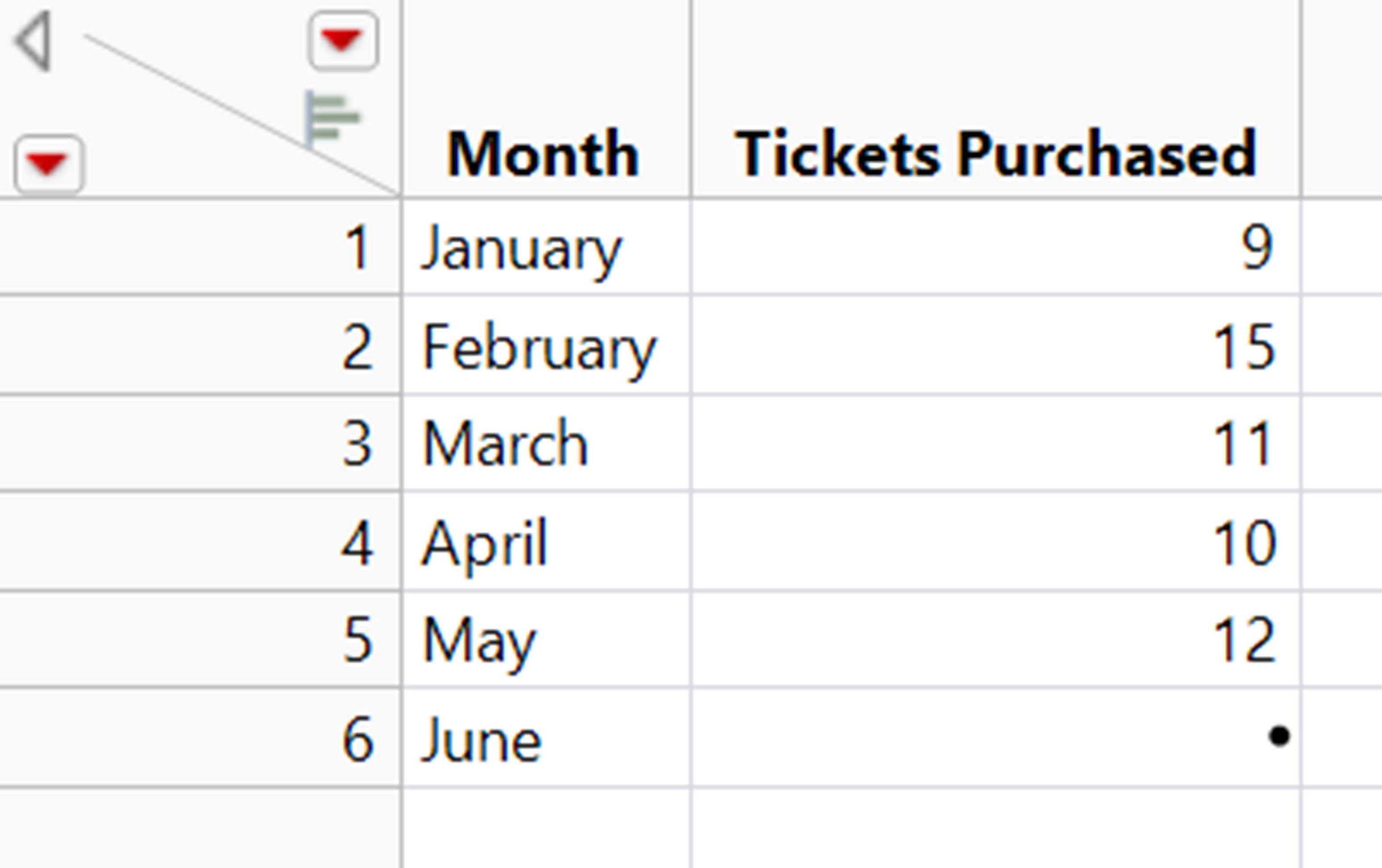
Task: Click the February cell
Action: 546,345
